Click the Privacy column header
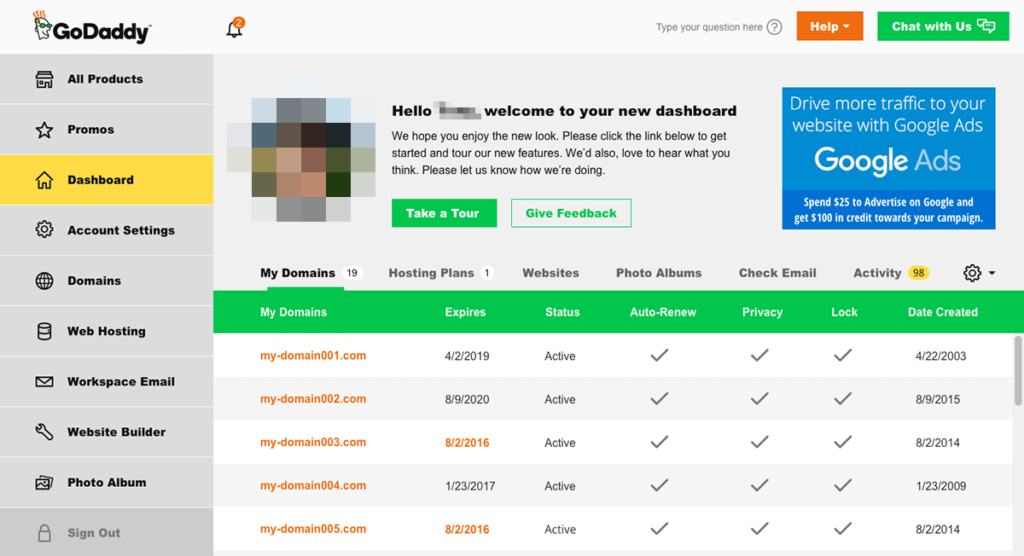 pos(762,312)
